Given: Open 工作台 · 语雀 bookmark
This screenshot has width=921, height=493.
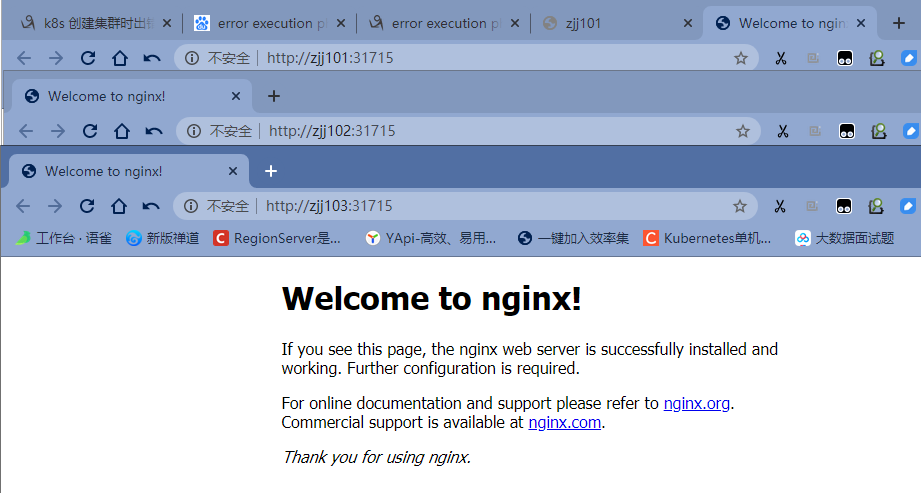Looking at the screenshot, I should tap(63, 238).
